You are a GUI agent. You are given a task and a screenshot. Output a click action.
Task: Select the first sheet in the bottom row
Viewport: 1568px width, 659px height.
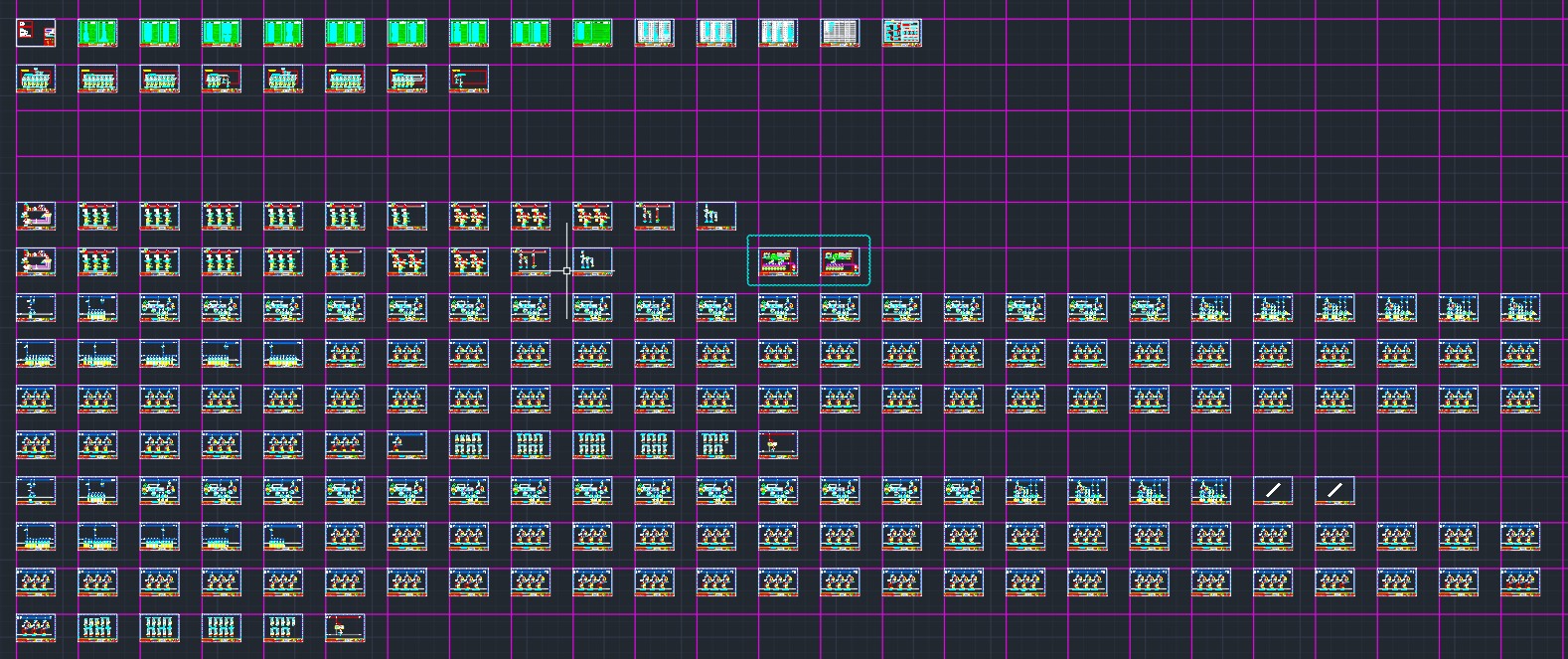coord(36,627)
